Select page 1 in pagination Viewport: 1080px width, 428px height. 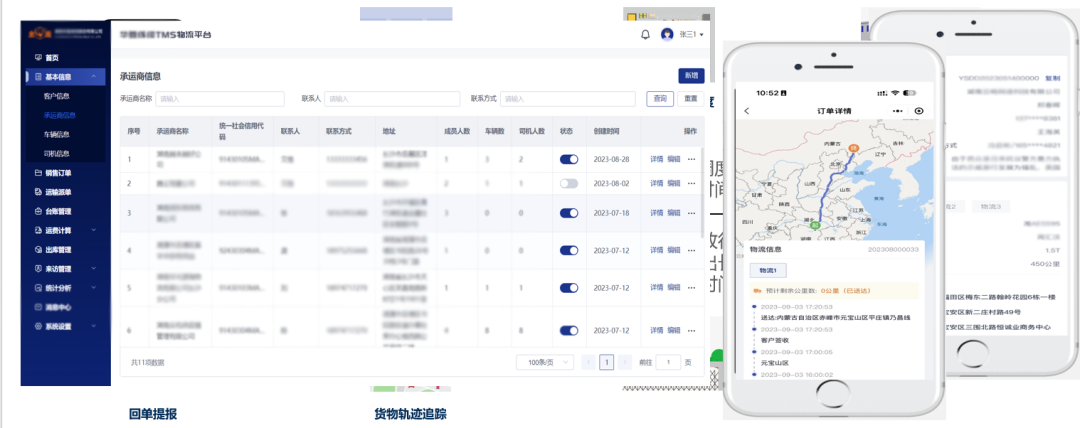tap(607, 363)
